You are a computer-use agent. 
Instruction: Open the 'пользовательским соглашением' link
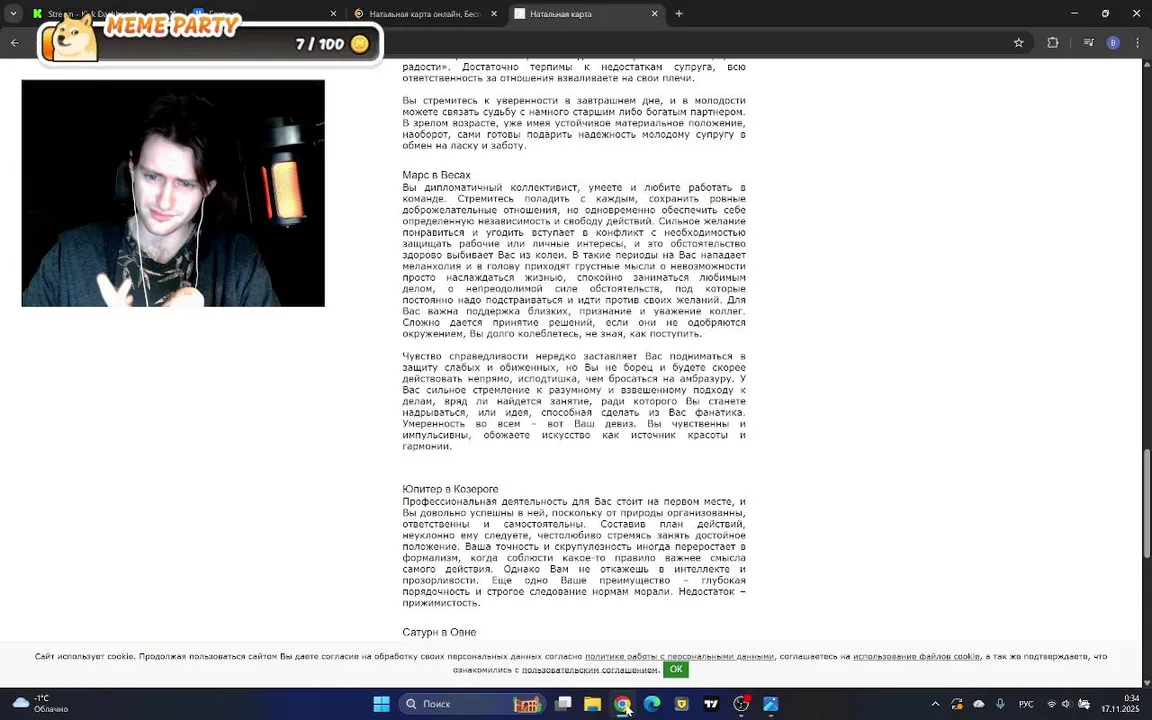pos(589,669)
